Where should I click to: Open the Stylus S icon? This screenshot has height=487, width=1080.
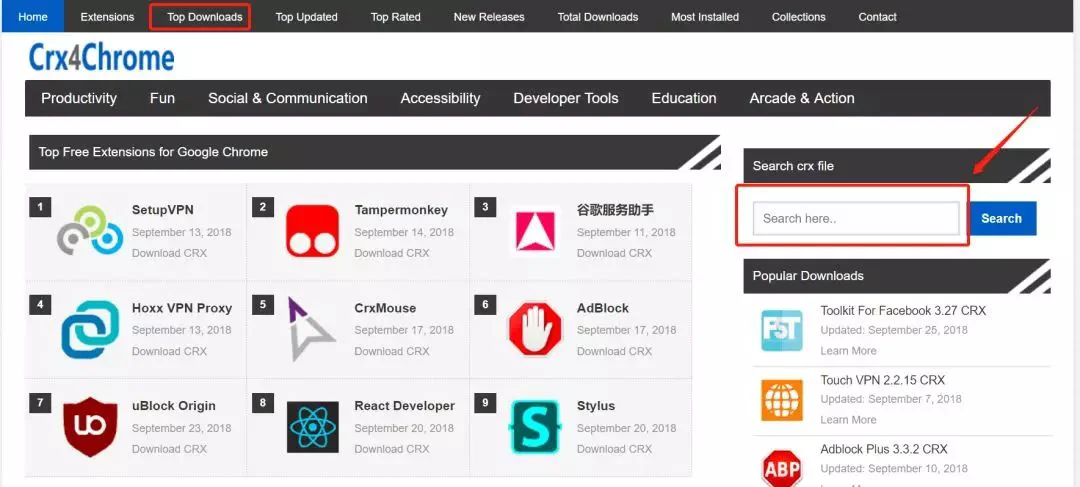535,427
